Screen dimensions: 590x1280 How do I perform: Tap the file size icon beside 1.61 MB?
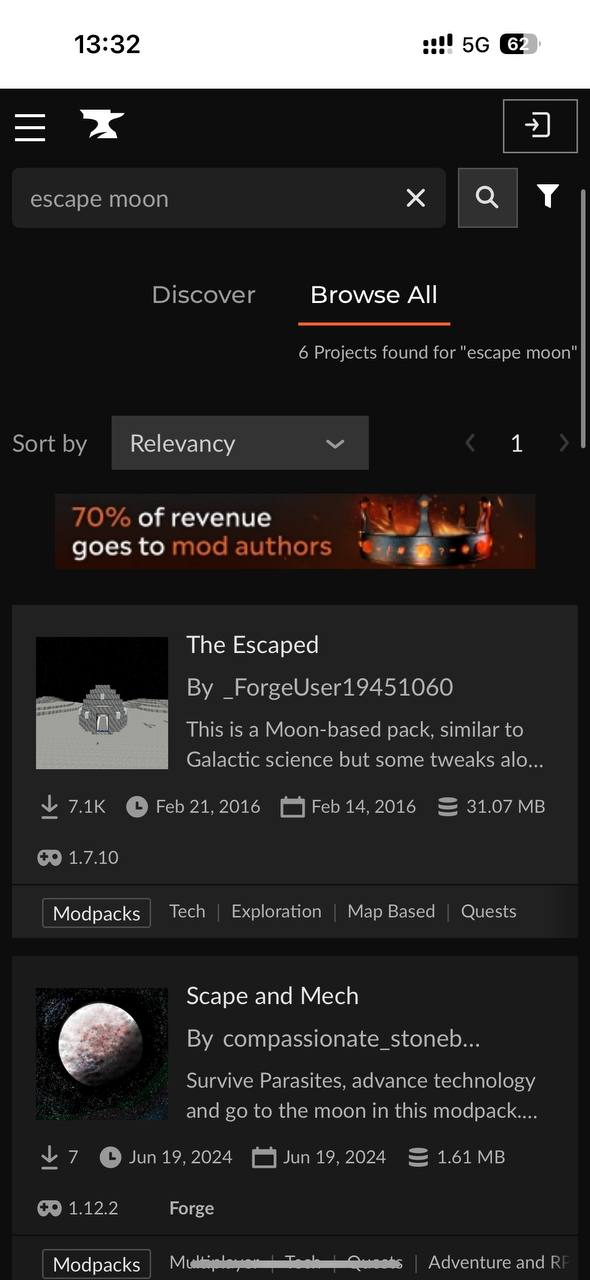418,1157
